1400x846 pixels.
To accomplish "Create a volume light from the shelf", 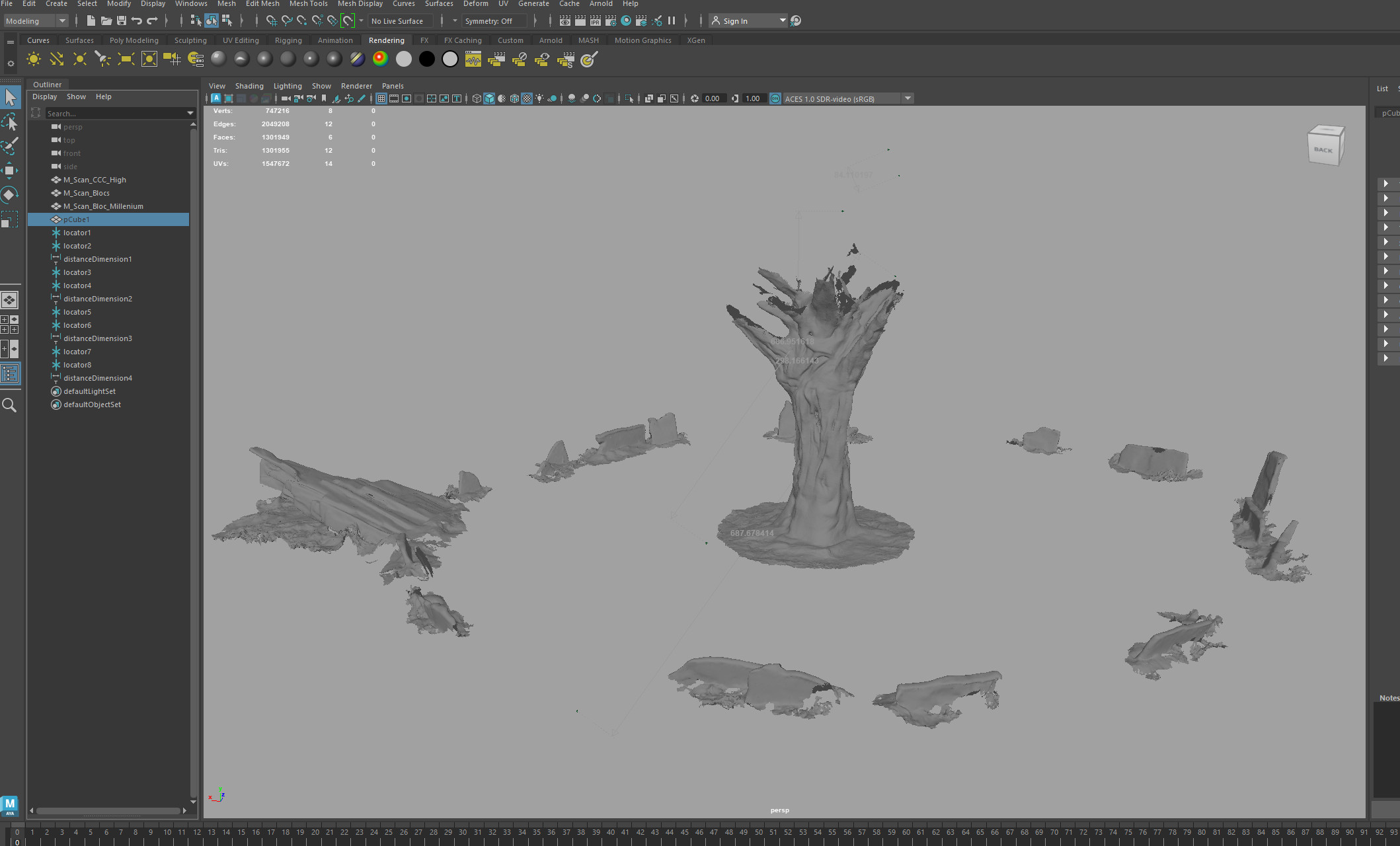I will 149,59.
